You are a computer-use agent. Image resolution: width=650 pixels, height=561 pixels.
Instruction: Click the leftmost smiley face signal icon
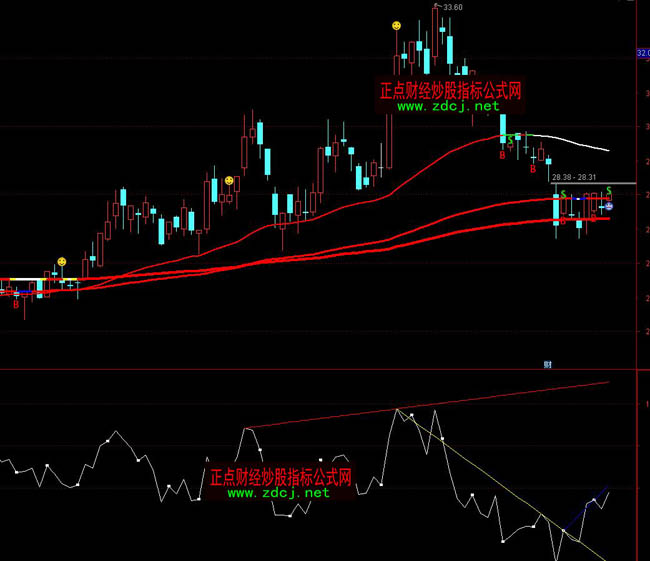[x=61, y=261]
